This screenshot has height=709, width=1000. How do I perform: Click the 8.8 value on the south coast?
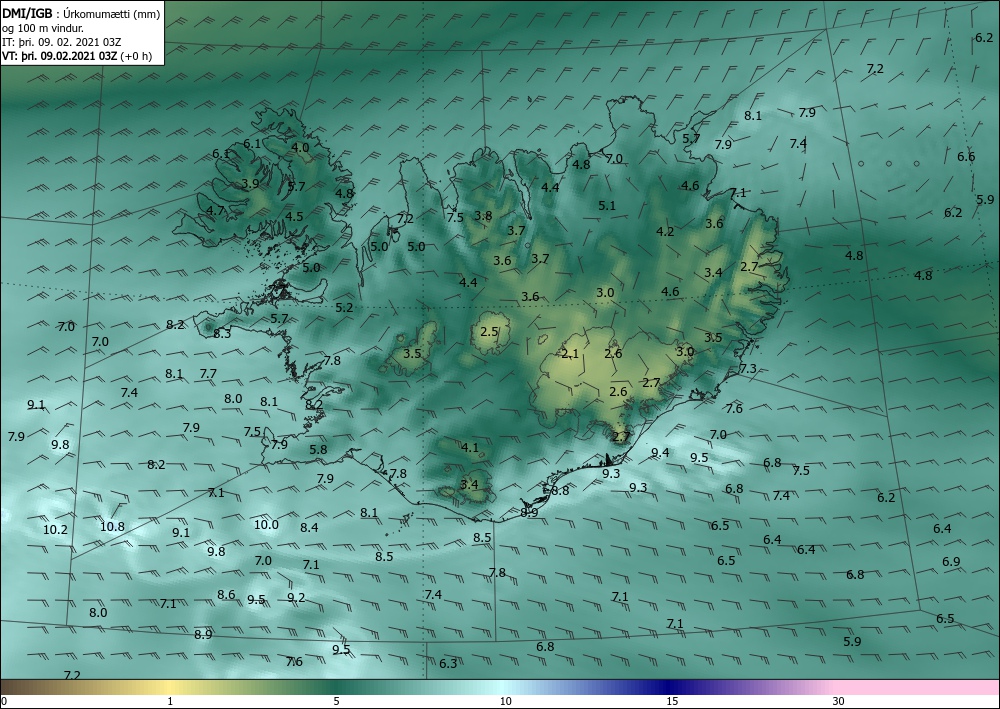[560, 491]
